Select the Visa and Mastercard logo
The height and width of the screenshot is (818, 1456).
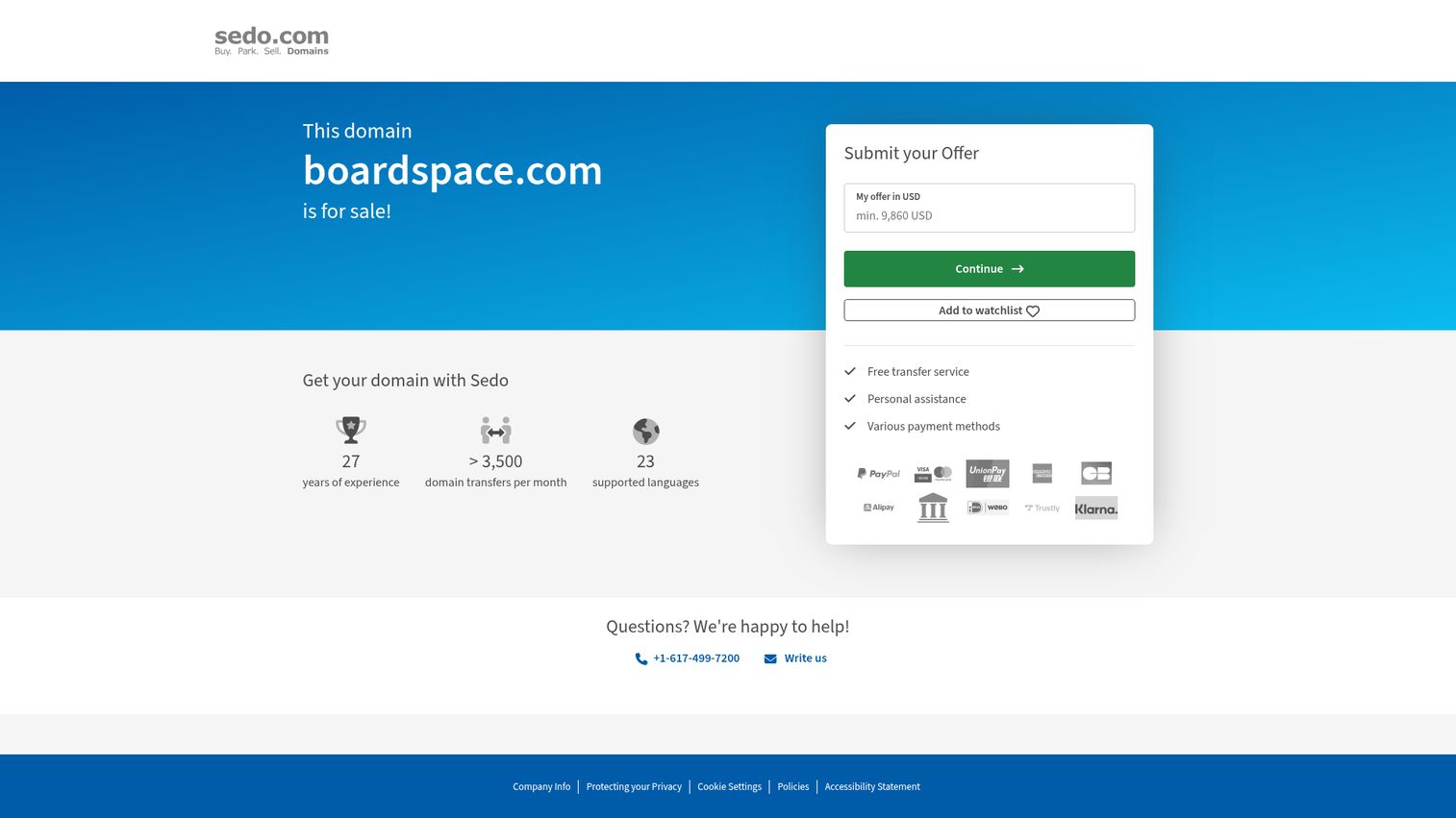point(933,473)
